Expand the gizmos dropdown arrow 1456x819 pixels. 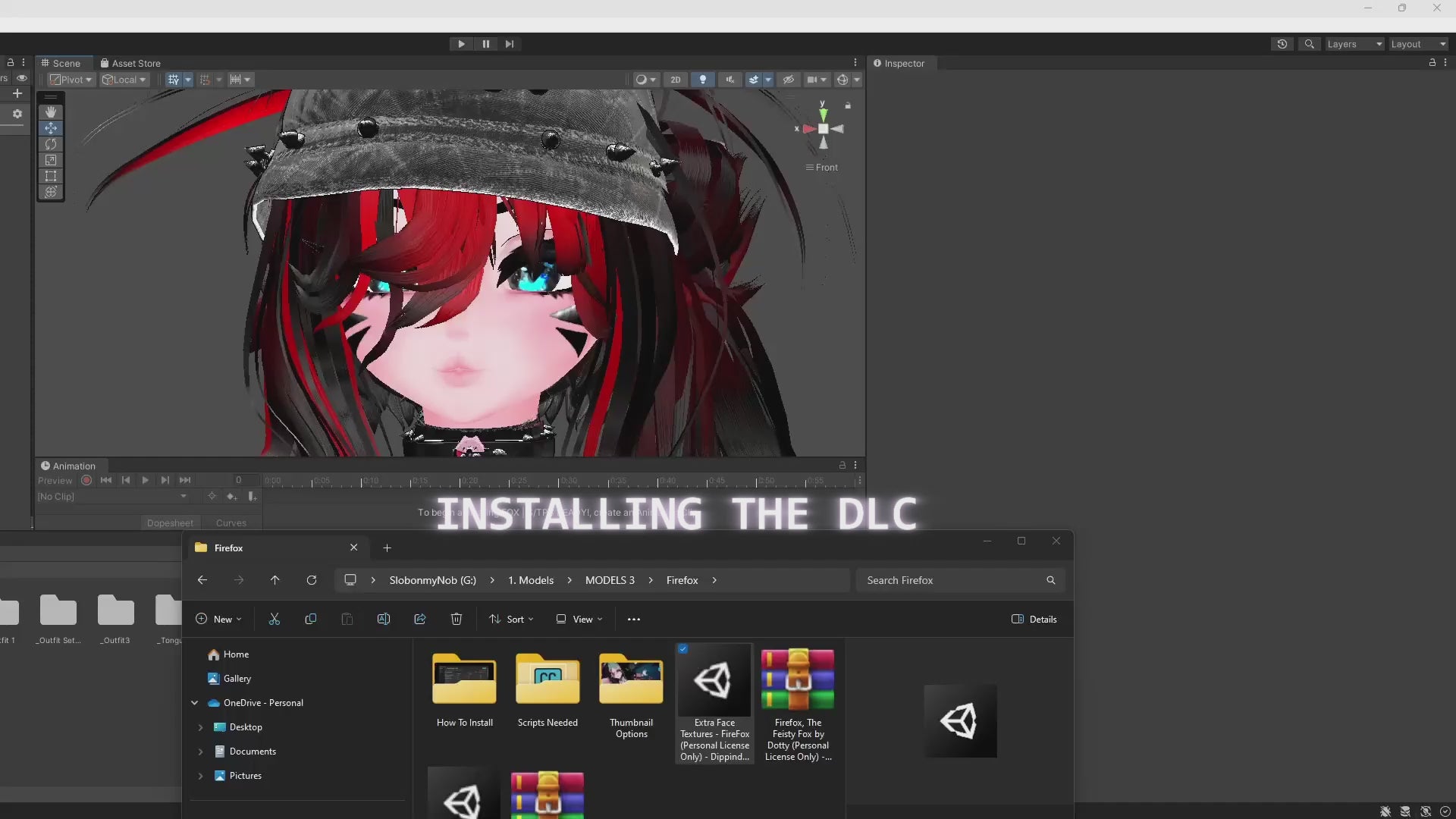tap(857, 80)
